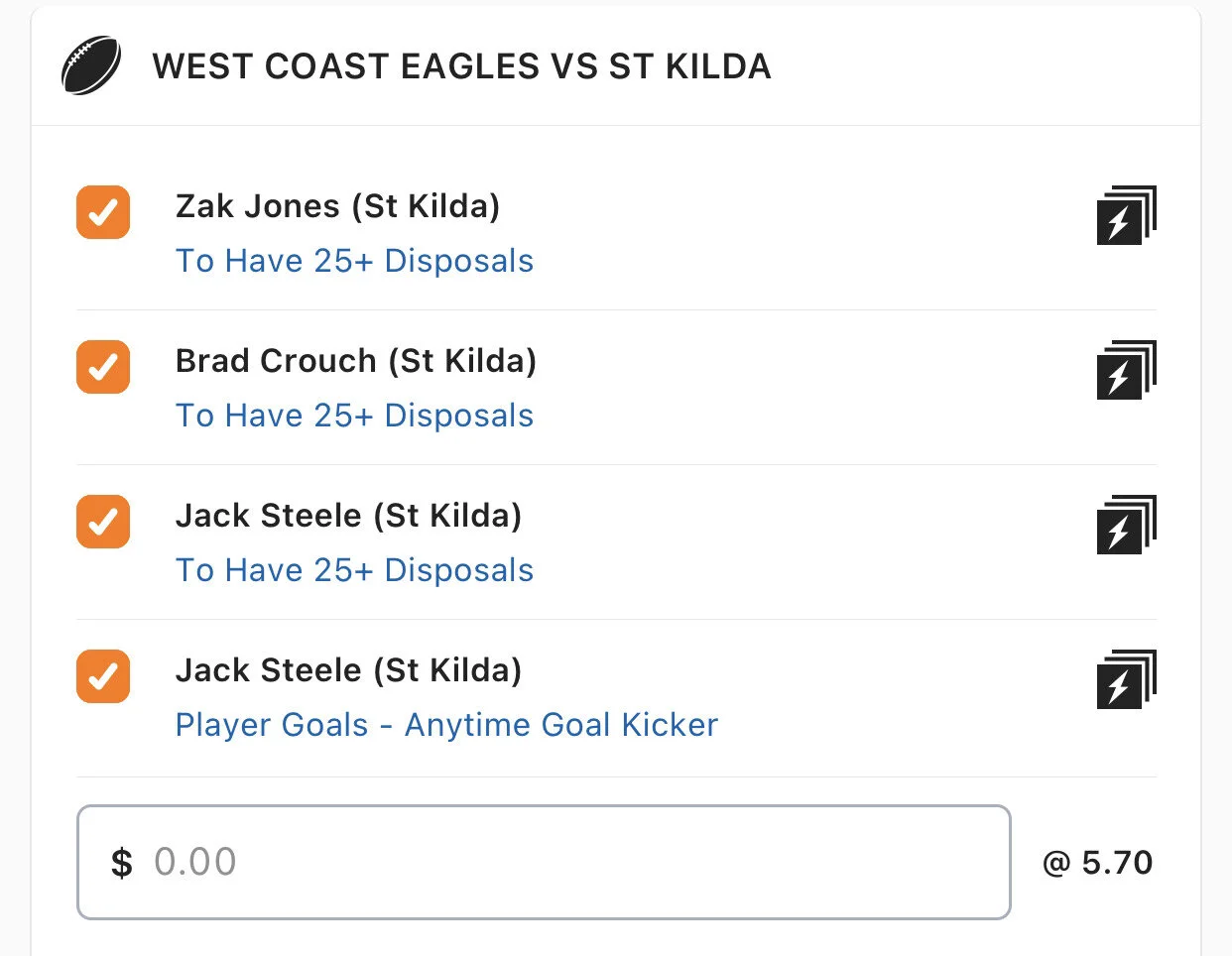Click the Brad Crouch (St Kilda) player name
Image resolution: width=1232 pixels, height=956 pixels.
click(355, 361)
